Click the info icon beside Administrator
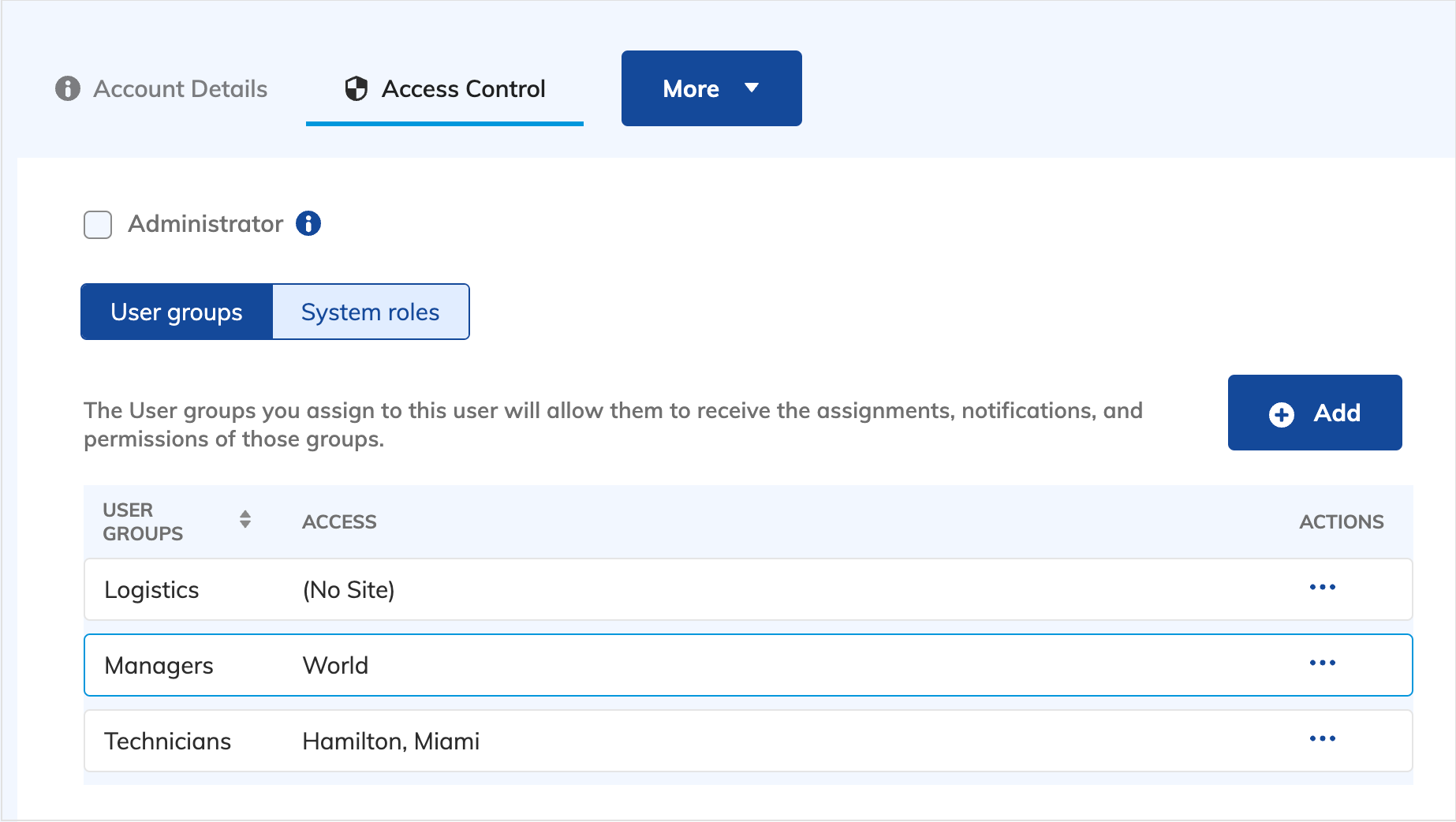The height and width of the screenshot is (822, 1456). click(308, 224)
